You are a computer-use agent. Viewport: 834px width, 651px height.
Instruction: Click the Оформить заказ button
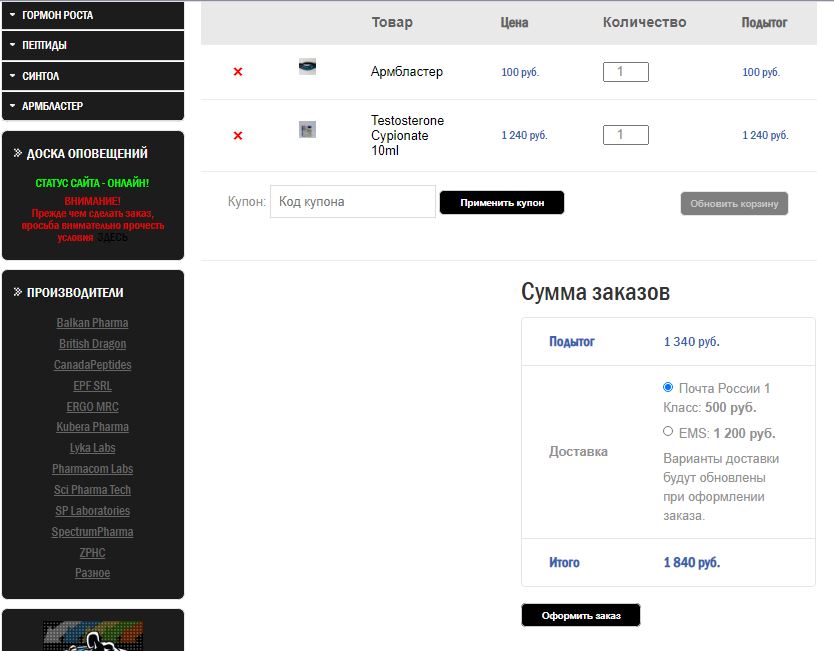(581, 616)
